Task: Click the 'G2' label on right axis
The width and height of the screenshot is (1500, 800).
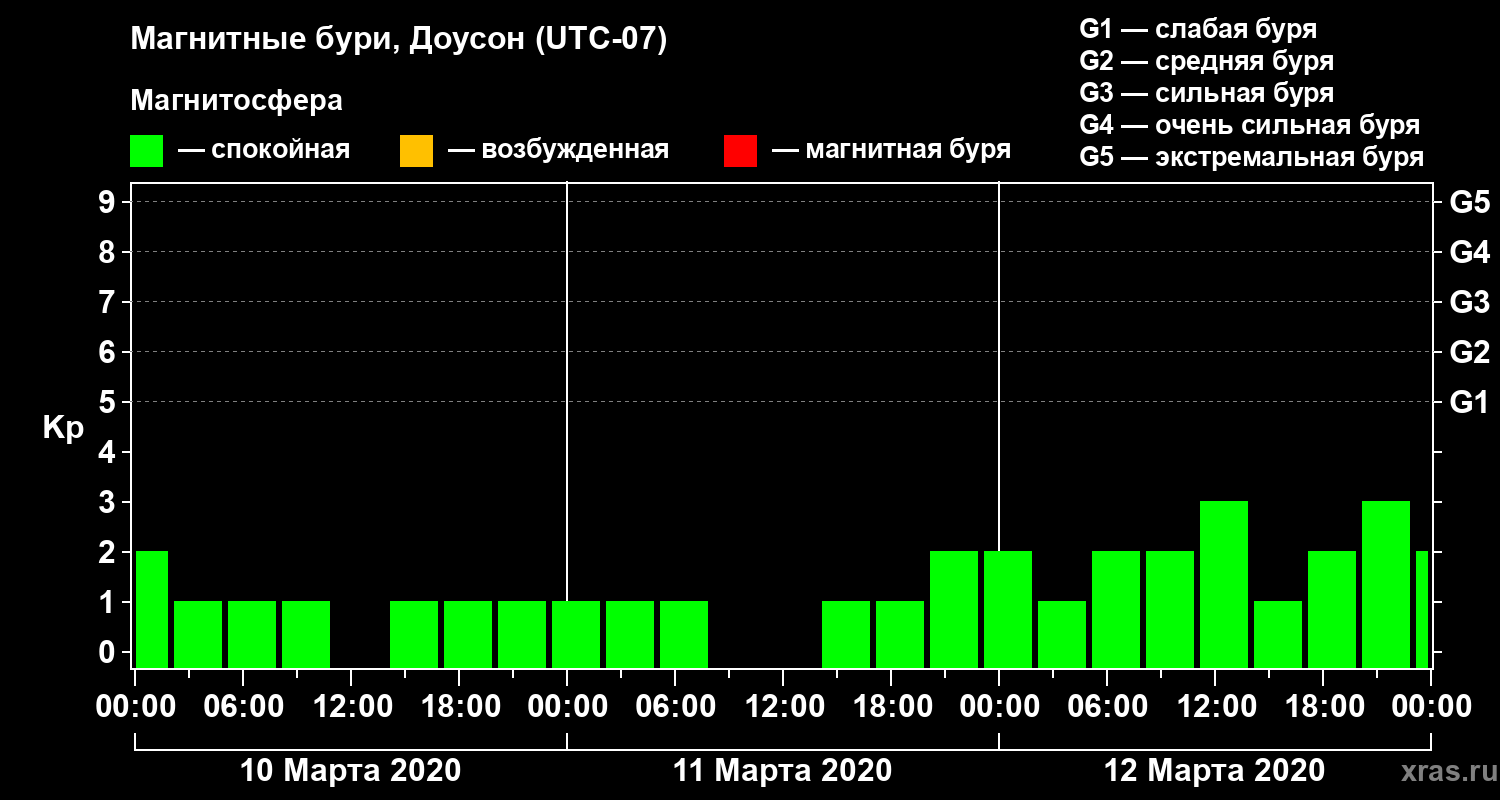Action: [x=1469, y=352]
